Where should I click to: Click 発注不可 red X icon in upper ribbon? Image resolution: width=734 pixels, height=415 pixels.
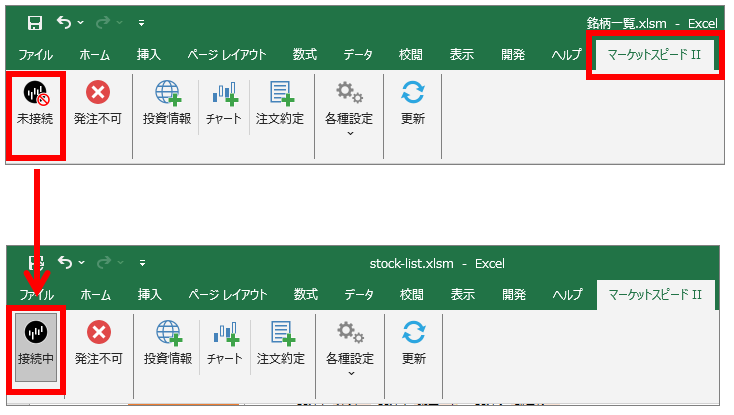pos(98,104)
